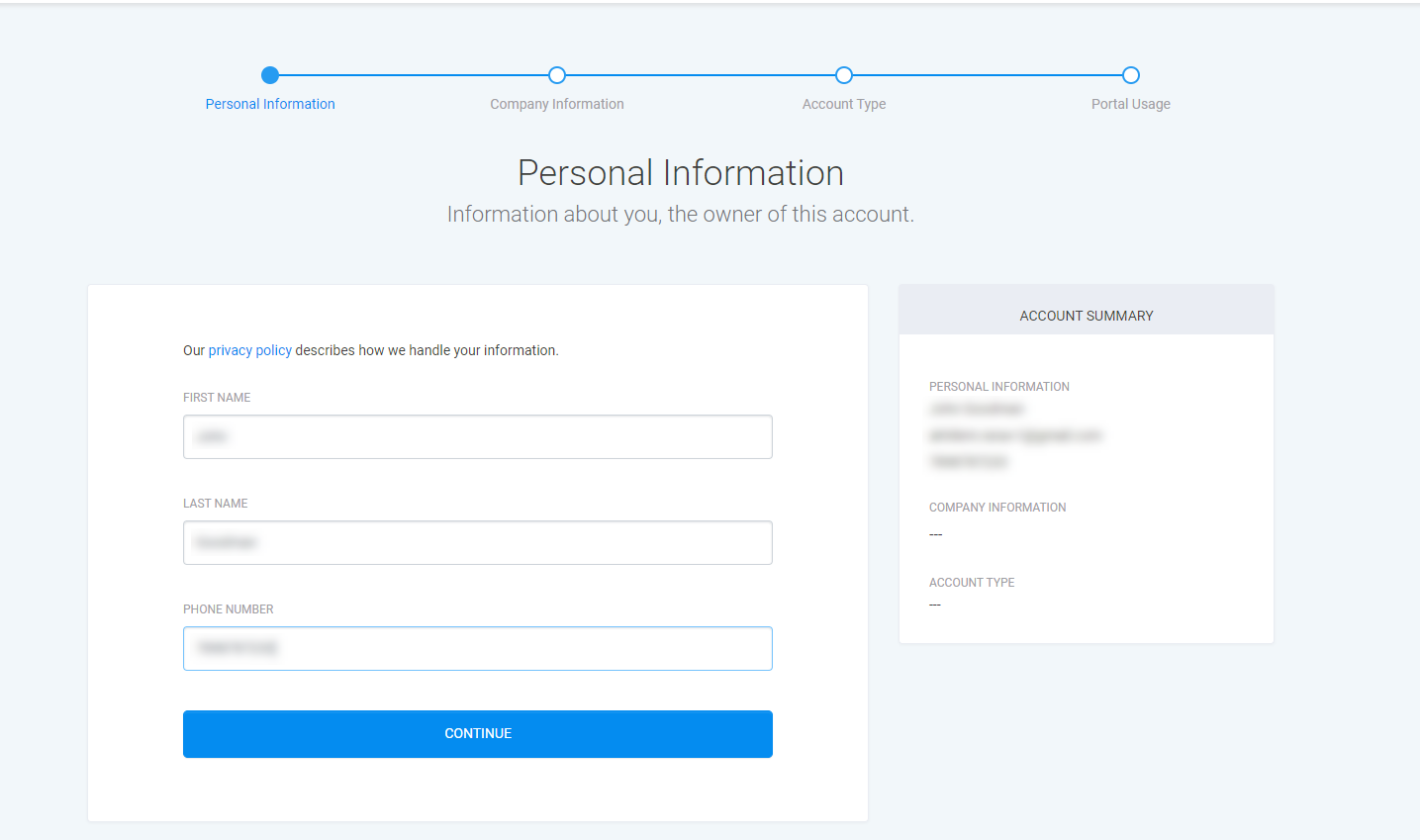Select the Phone Number input box
Screen dimensions: 1420x840
(x=477, y=648)
